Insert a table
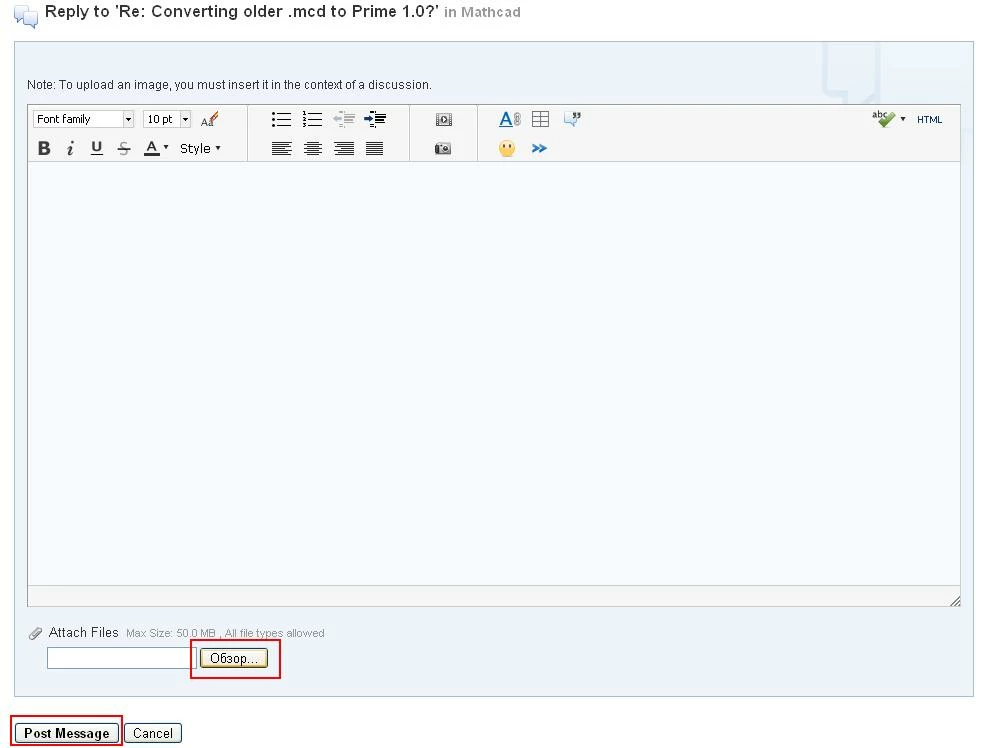The image size is (989, 748). pos(541,119)
